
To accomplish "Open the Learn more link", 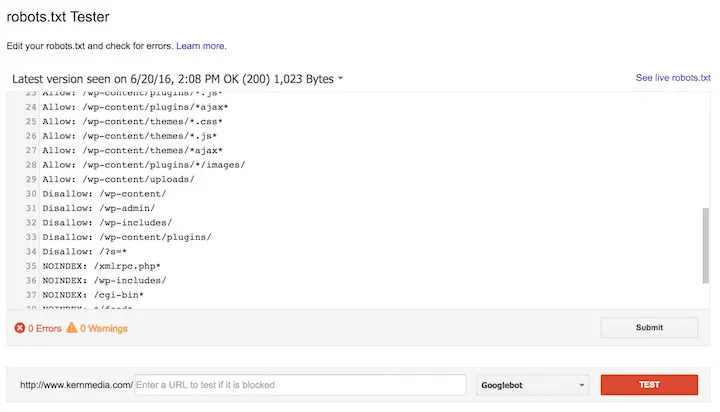I will (201, 46).
